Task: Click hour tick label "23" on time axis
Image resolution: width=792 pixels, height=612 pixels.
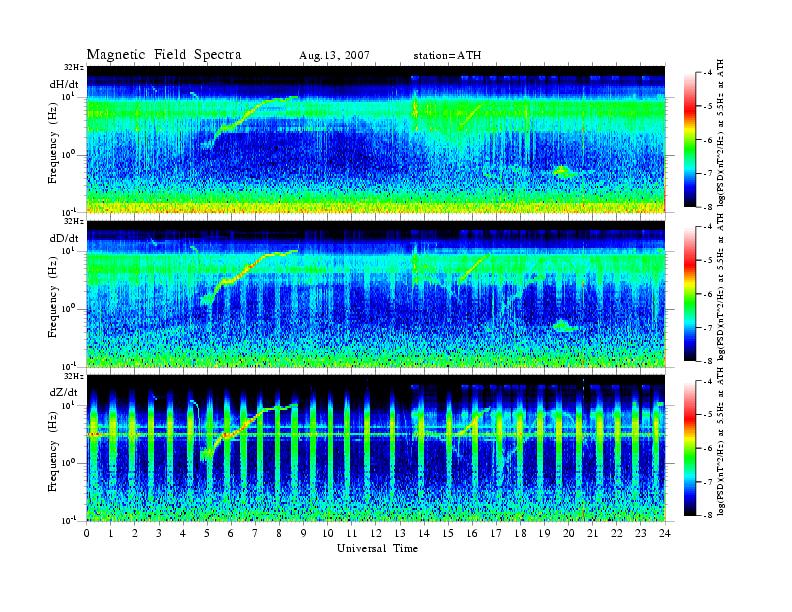Action: [x=641, y=534]
